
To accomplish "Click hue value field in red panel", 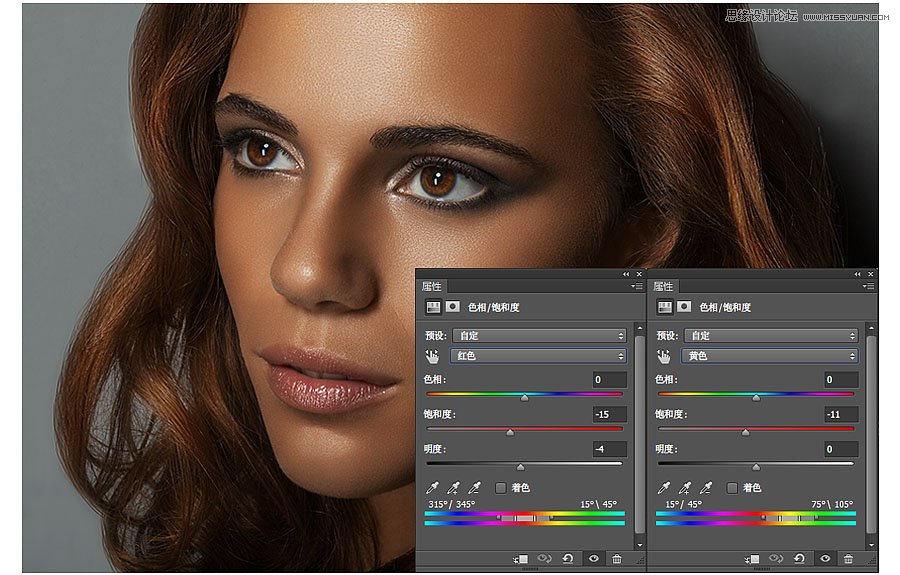I will click(x=610, y=379).
